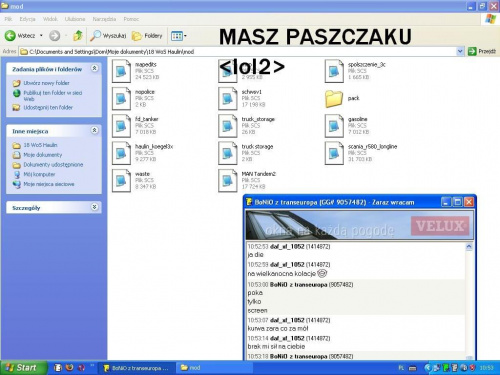Click Publikuj ten folder w sieci Web

tap(53, 96)
